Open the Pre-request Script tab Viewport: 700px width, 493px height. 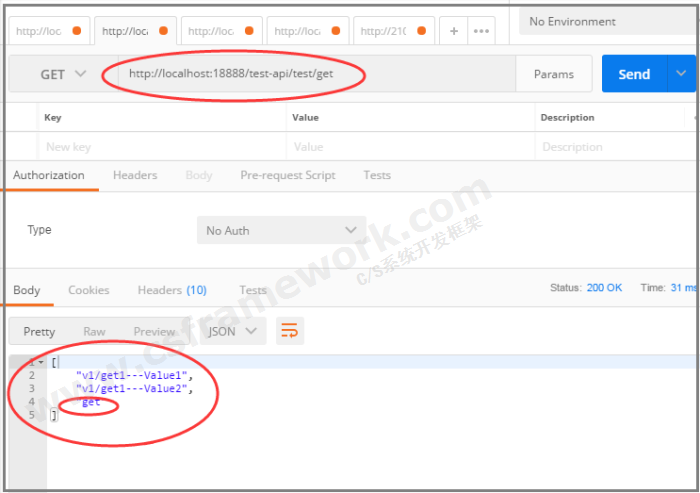pyautogui.click(x=288, y=175)
